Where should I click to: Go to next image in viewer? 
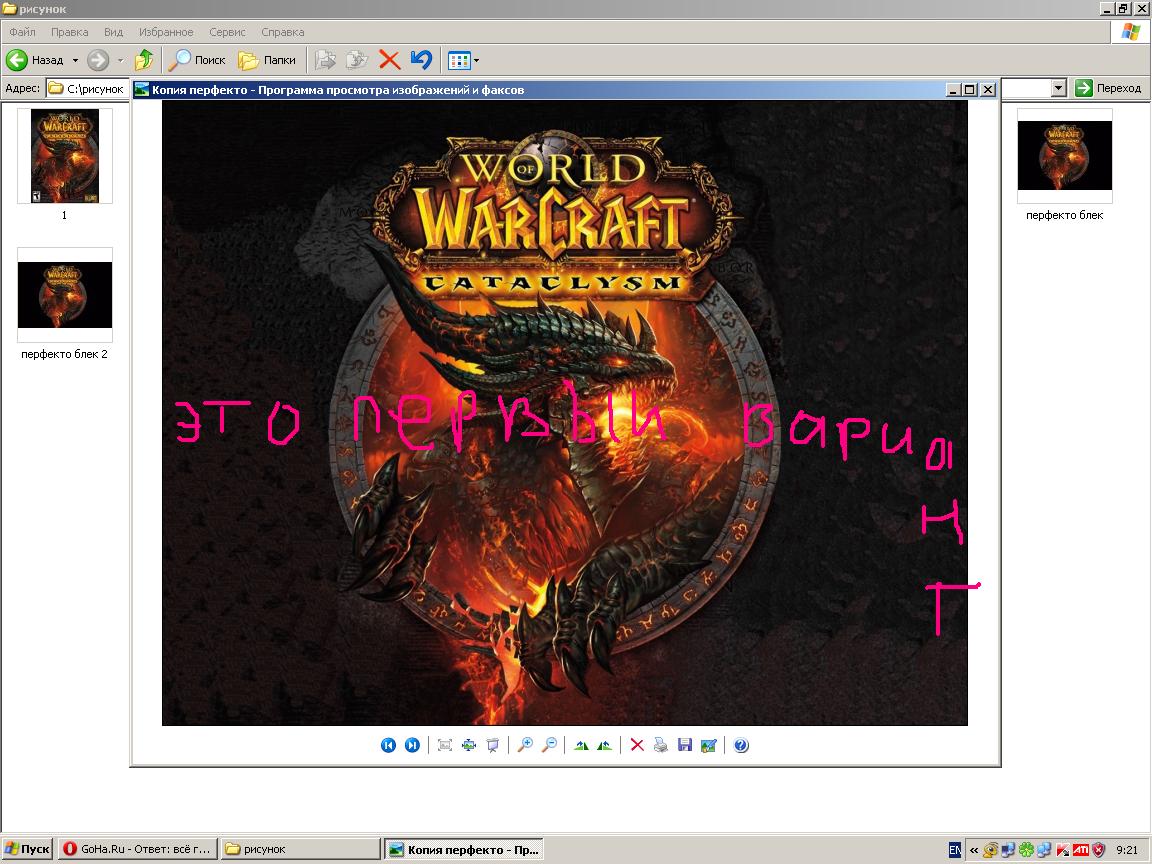pyautogui.click(x=412, y=745)
